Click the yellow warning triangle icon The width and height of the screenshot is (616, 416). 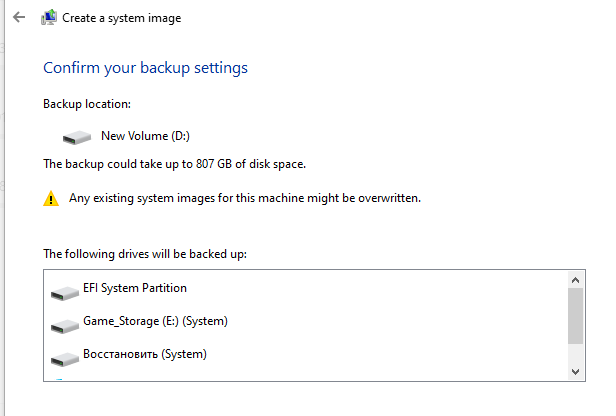[51, 198]
